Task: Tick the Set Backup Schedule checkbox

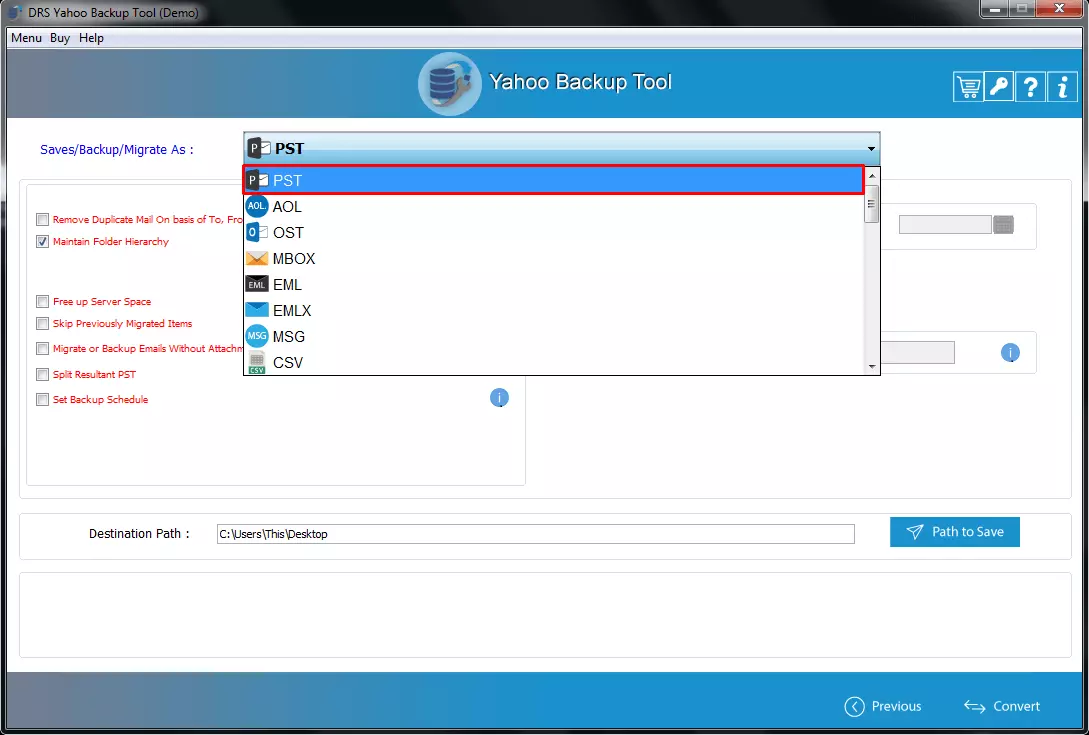Action: coord(42,399)
